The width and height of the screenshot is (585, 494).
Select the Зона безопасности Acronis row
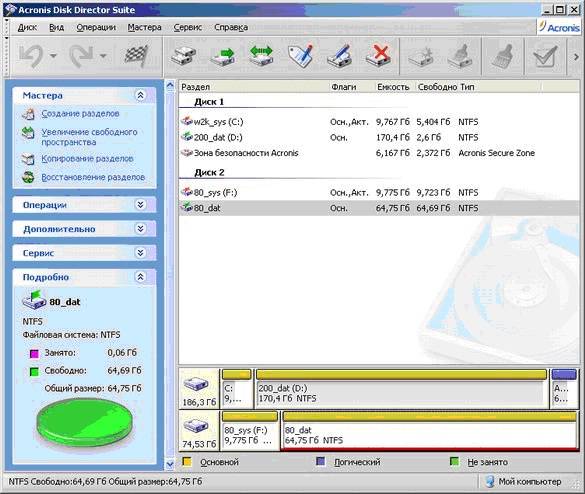pyautogui.click(x=379, y=153)
